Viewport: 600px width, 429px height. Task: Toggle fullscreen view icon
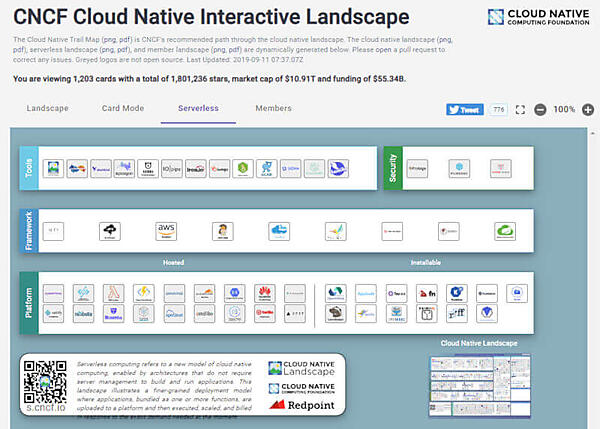520,110
